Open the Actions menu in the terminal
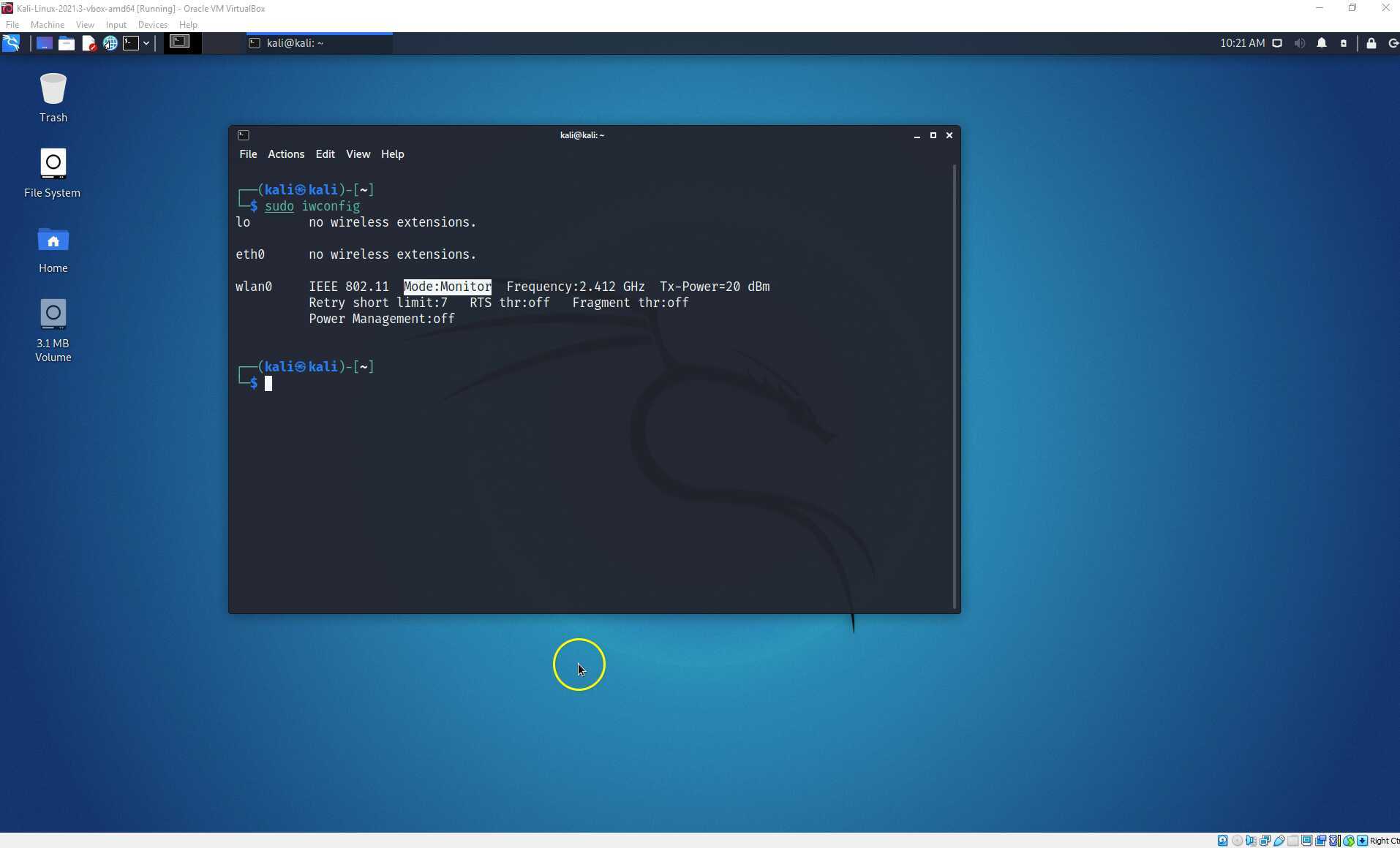The height and width of the screenshot is (848, 1400). [285, 154]
